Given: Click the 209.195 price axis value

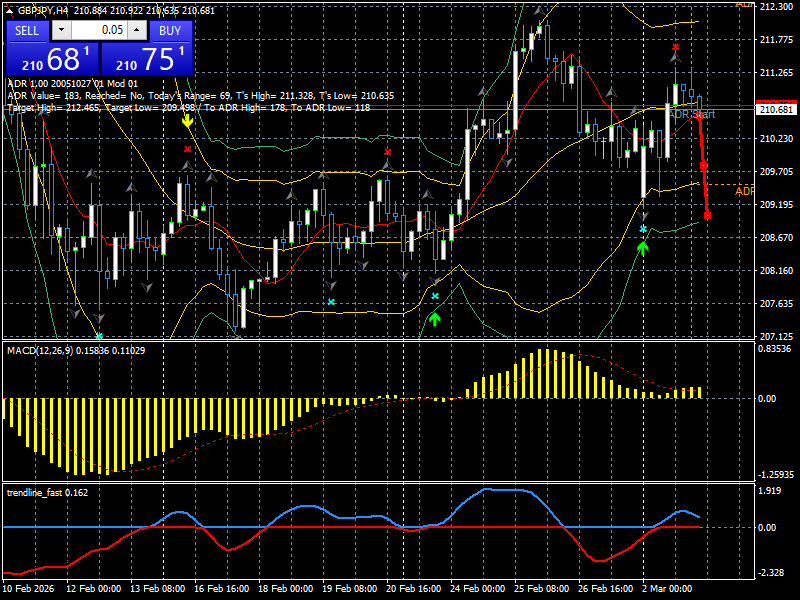Looking at the screenshot, I should (x=777, y=205).
